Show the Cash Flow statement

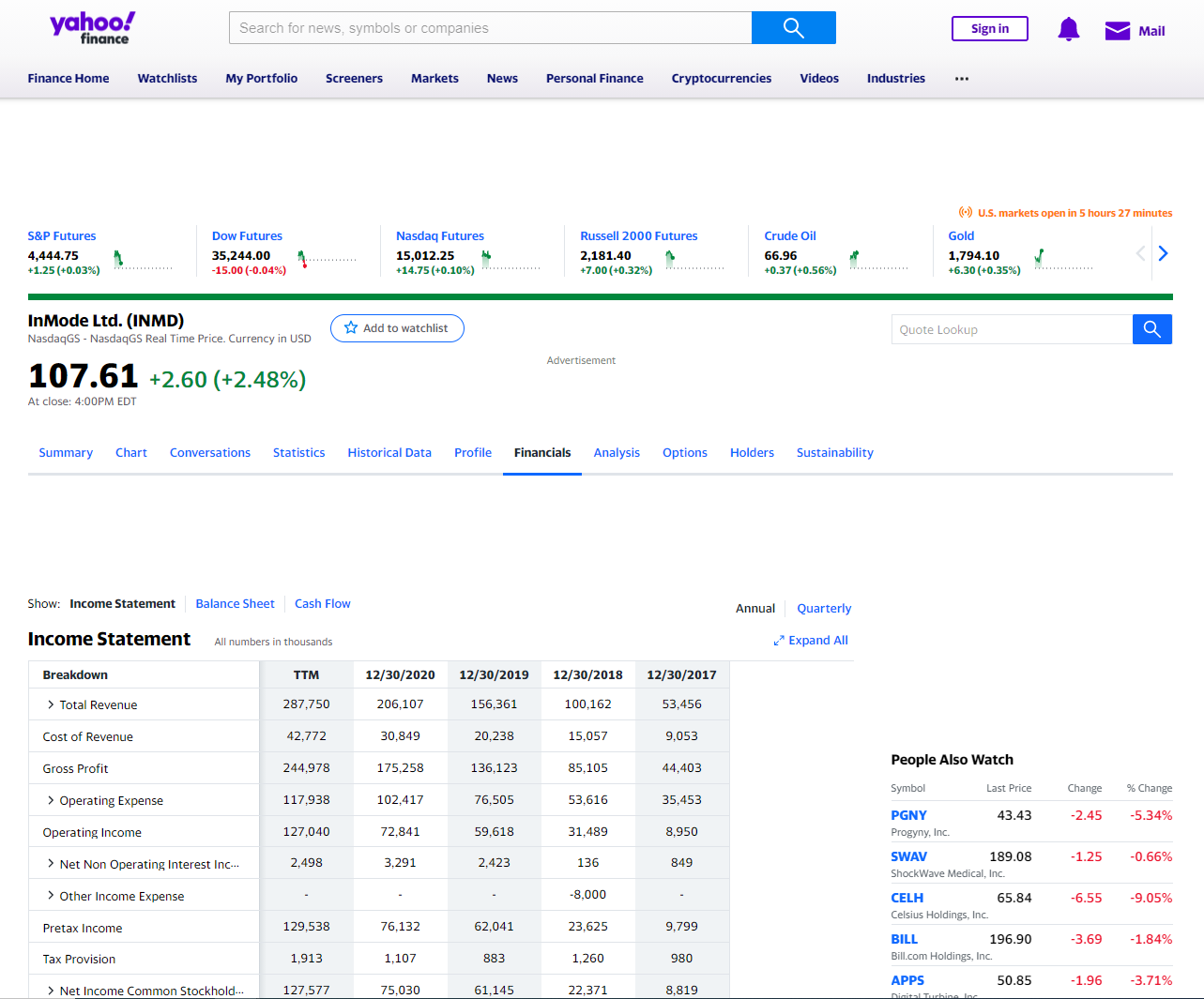click(x=323, y=604)
